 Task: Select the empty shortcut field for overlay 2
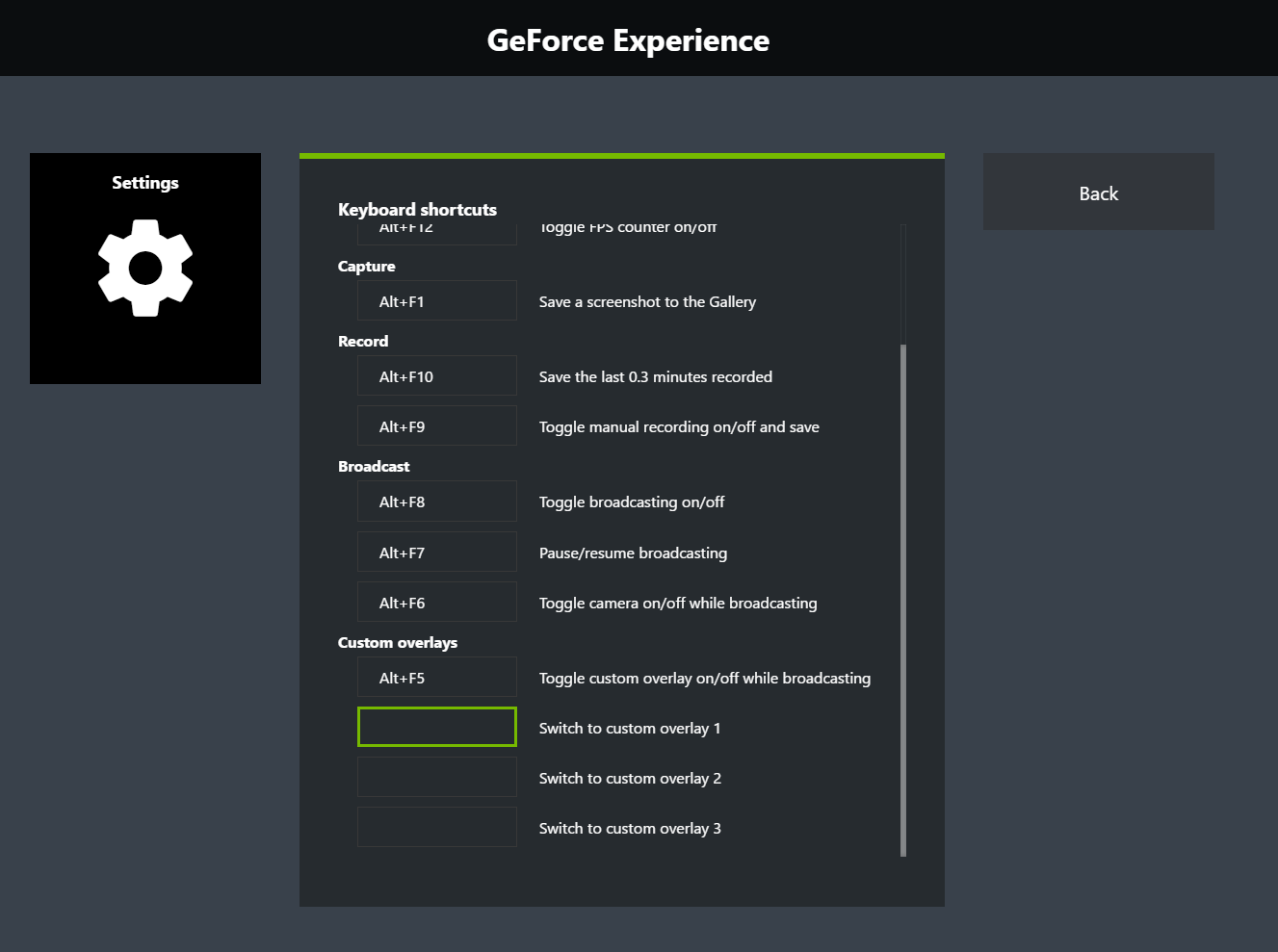point(437,777)
